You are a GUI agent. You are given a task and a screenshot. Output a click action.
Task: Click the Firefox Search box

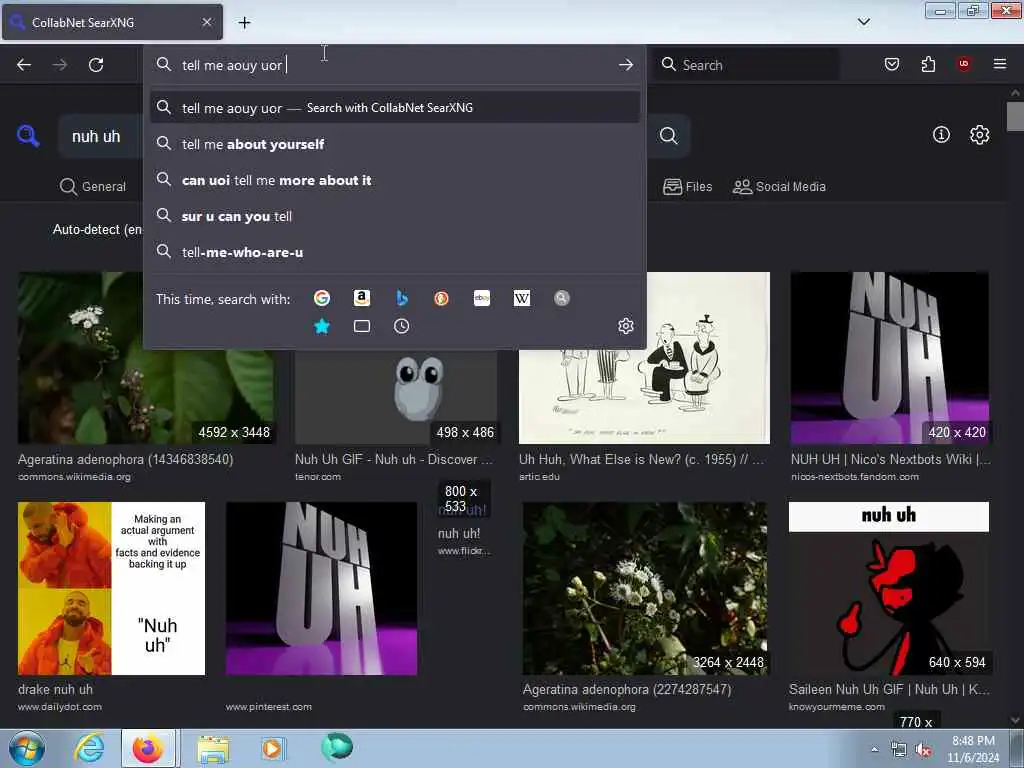[x=745, y=65]
